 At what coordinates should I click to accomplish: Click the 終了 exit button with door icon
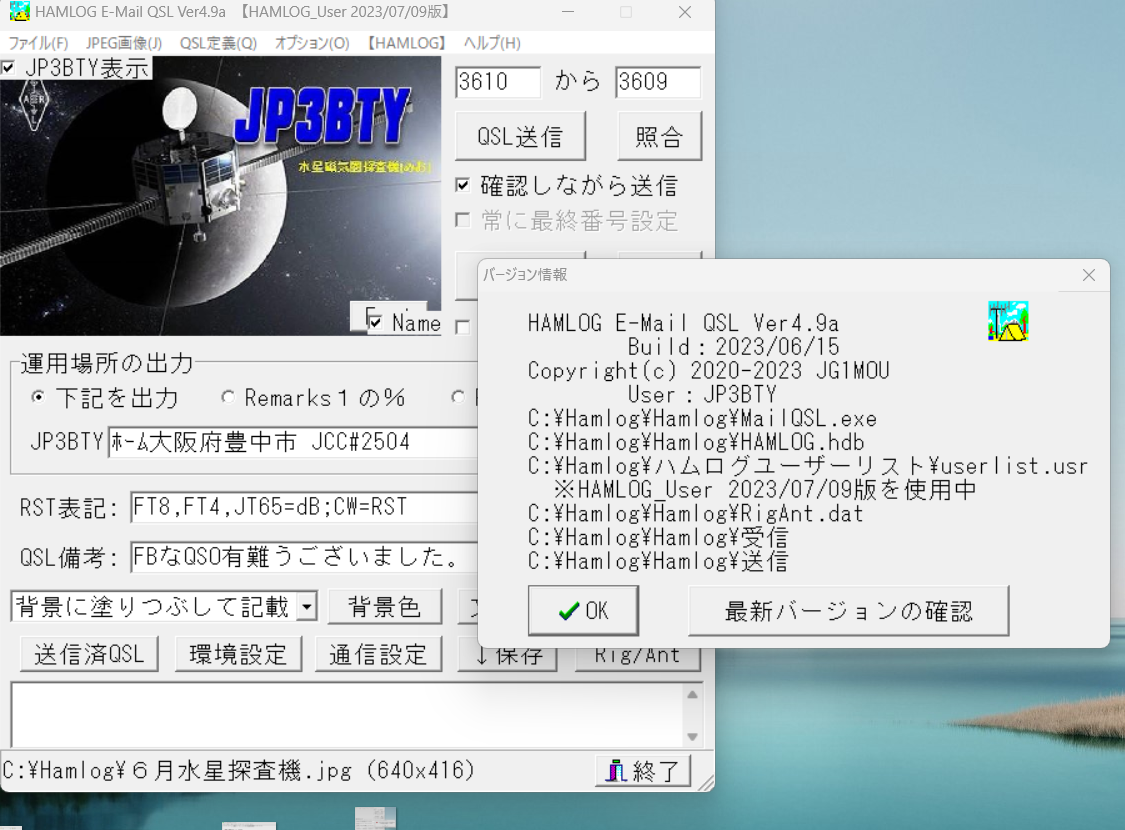643,771
